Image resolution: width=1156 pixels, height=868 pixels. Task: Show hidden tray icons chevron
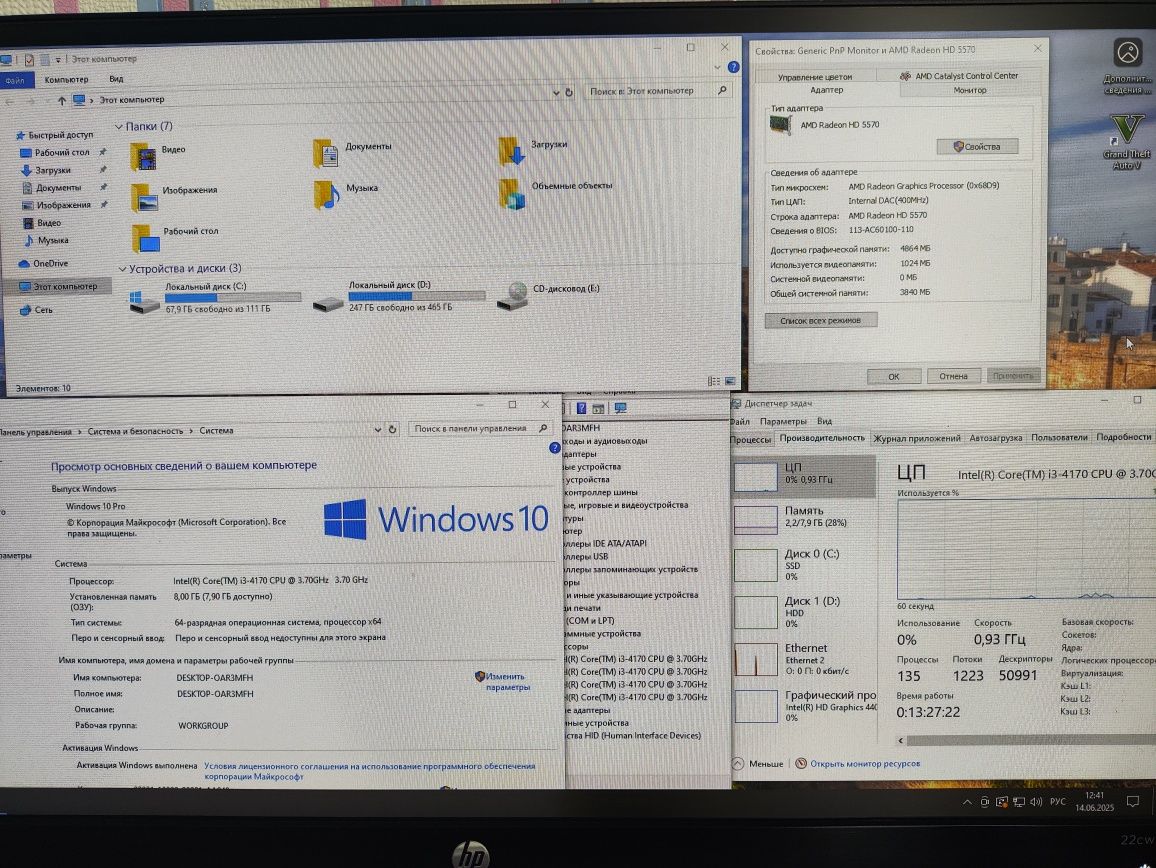coord(967,802)
